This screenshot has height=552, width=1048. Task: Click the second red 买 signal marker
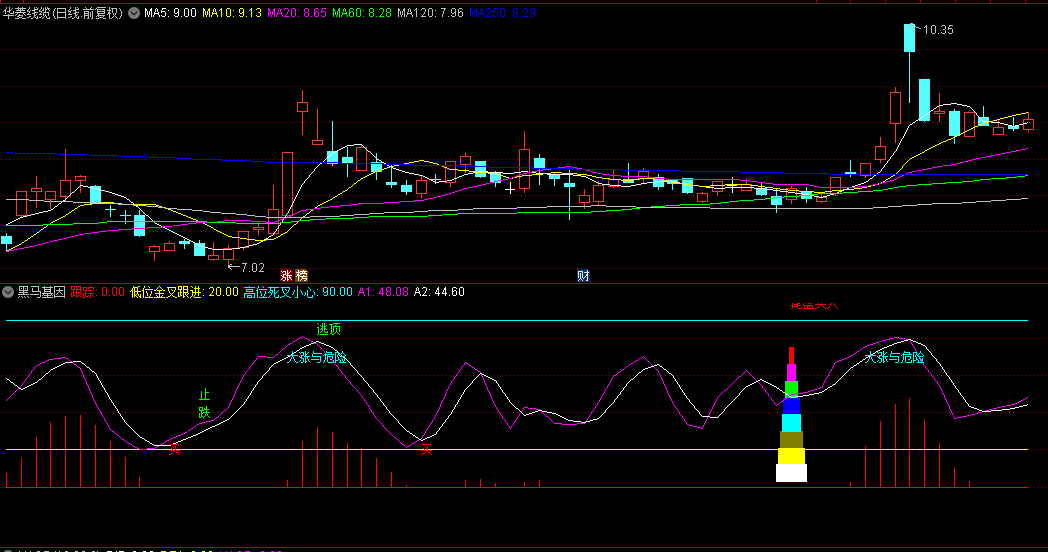(426, 449)
